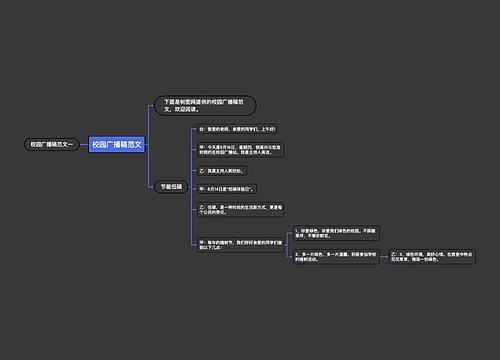Collapse the branch junction right of 节能低碳
Image resolution: width=500 pixels, height=360 pixels.
190,187
